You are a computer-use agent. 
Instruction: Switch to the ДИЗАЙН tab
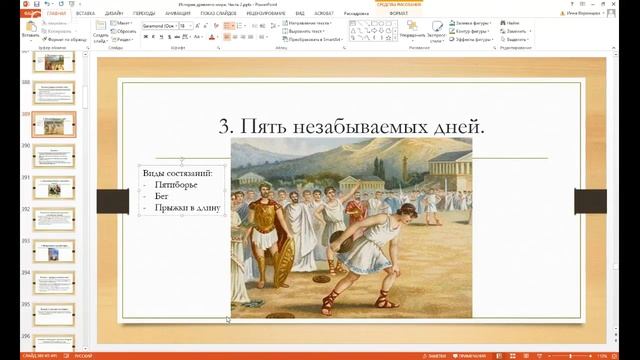click(113, 13)
